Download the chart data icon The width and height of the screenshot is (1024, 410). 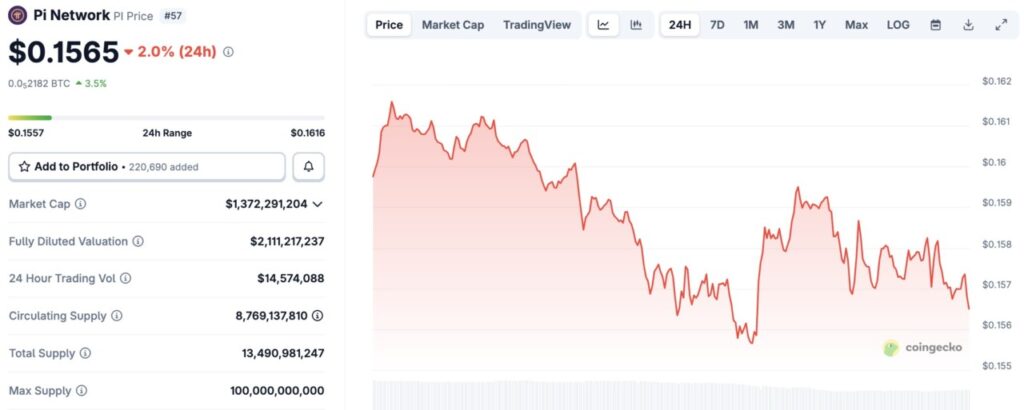click(x=968, y=25)
